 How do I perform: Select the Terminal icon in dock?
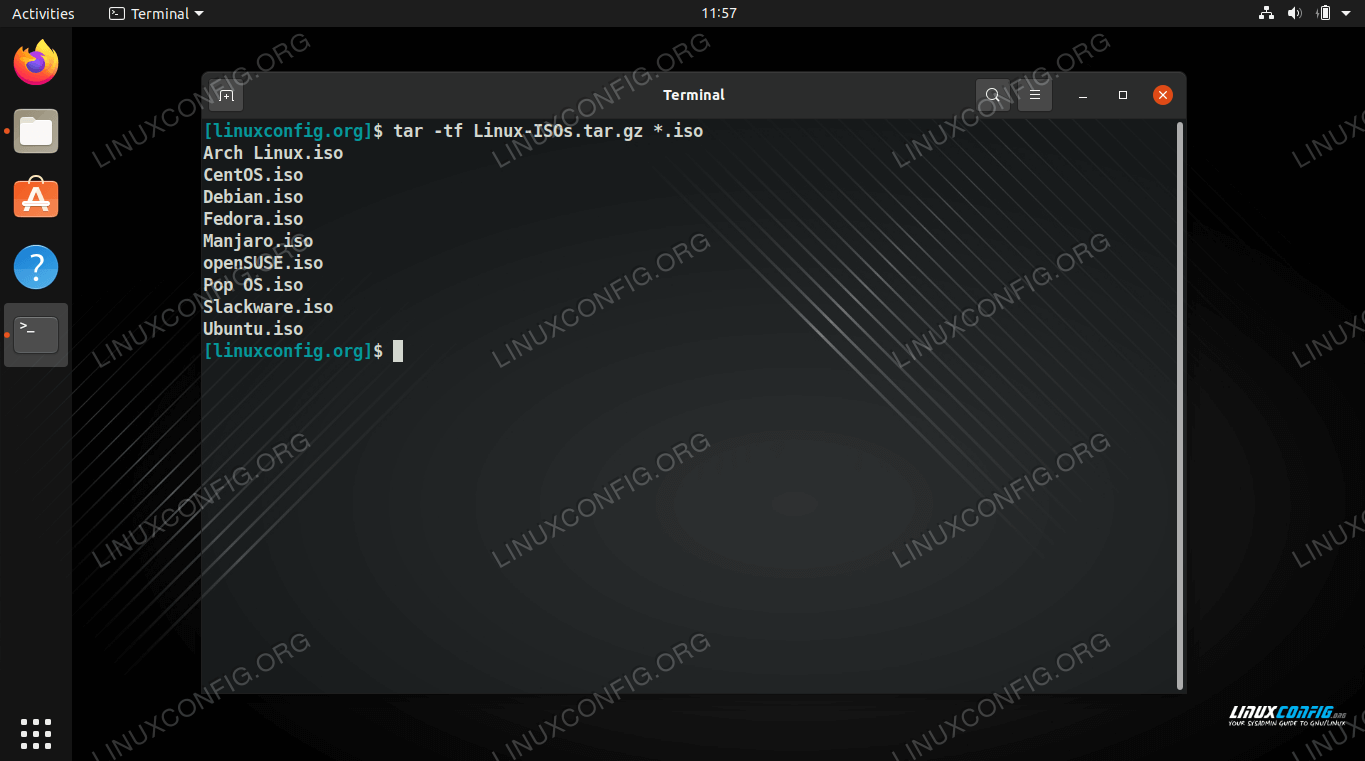point(36,335)
